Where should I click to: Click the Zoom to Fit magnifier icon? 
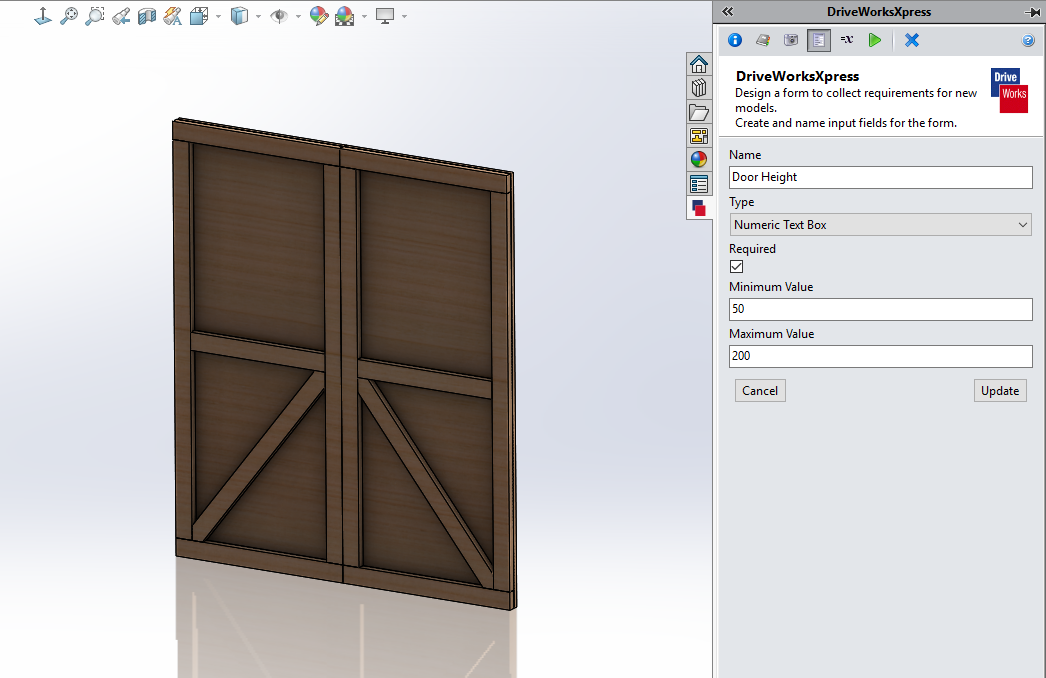69,16
